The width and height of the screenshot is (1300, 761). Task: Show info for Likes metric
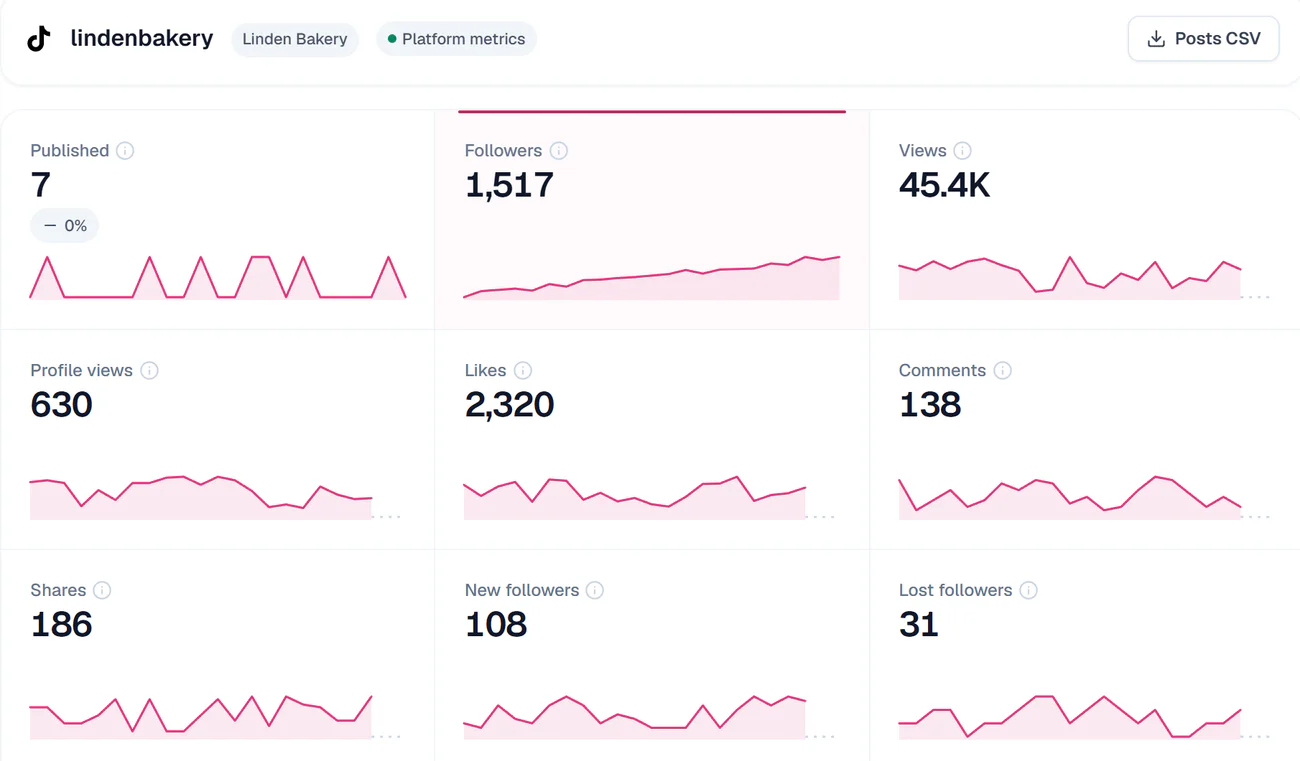pos(523,371)
